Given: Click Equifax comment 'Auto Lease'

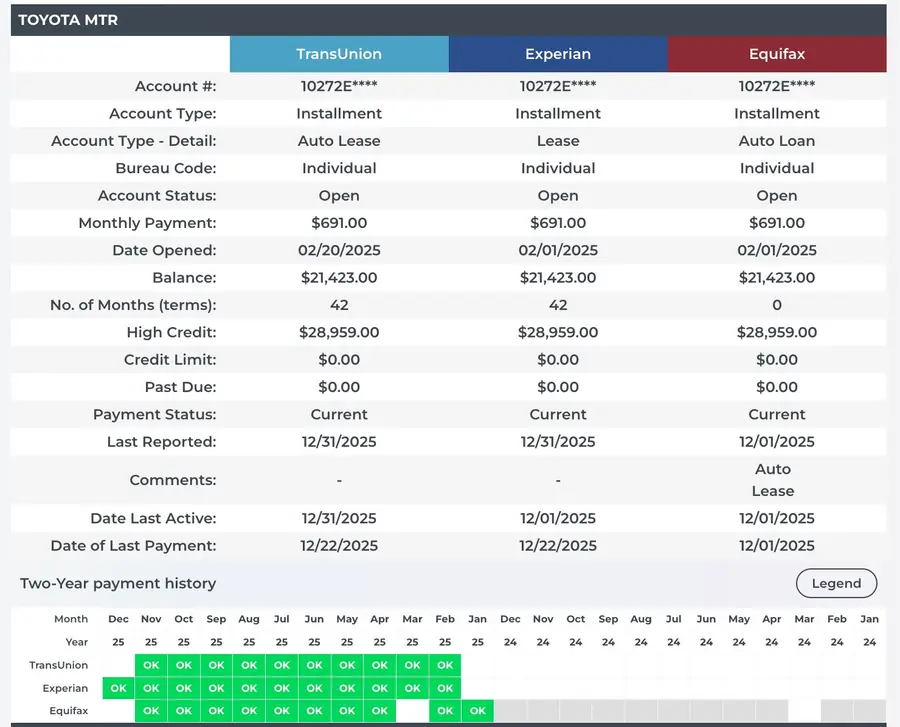Looking at the screenshot, I should pyautogui.click(x=773, y=480).
